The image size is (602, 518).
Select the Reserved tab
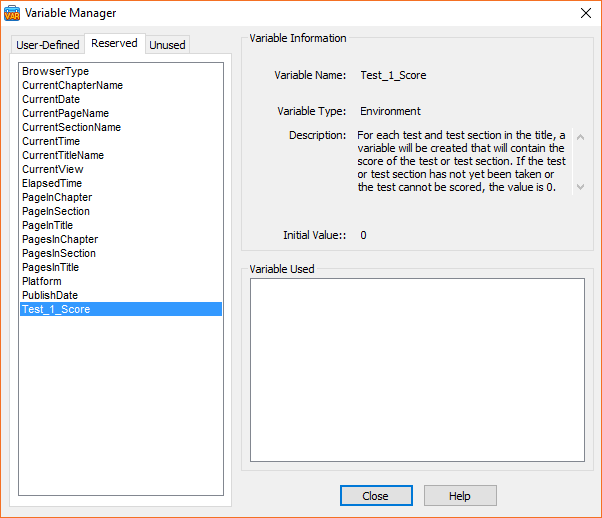tap(114, 43)
